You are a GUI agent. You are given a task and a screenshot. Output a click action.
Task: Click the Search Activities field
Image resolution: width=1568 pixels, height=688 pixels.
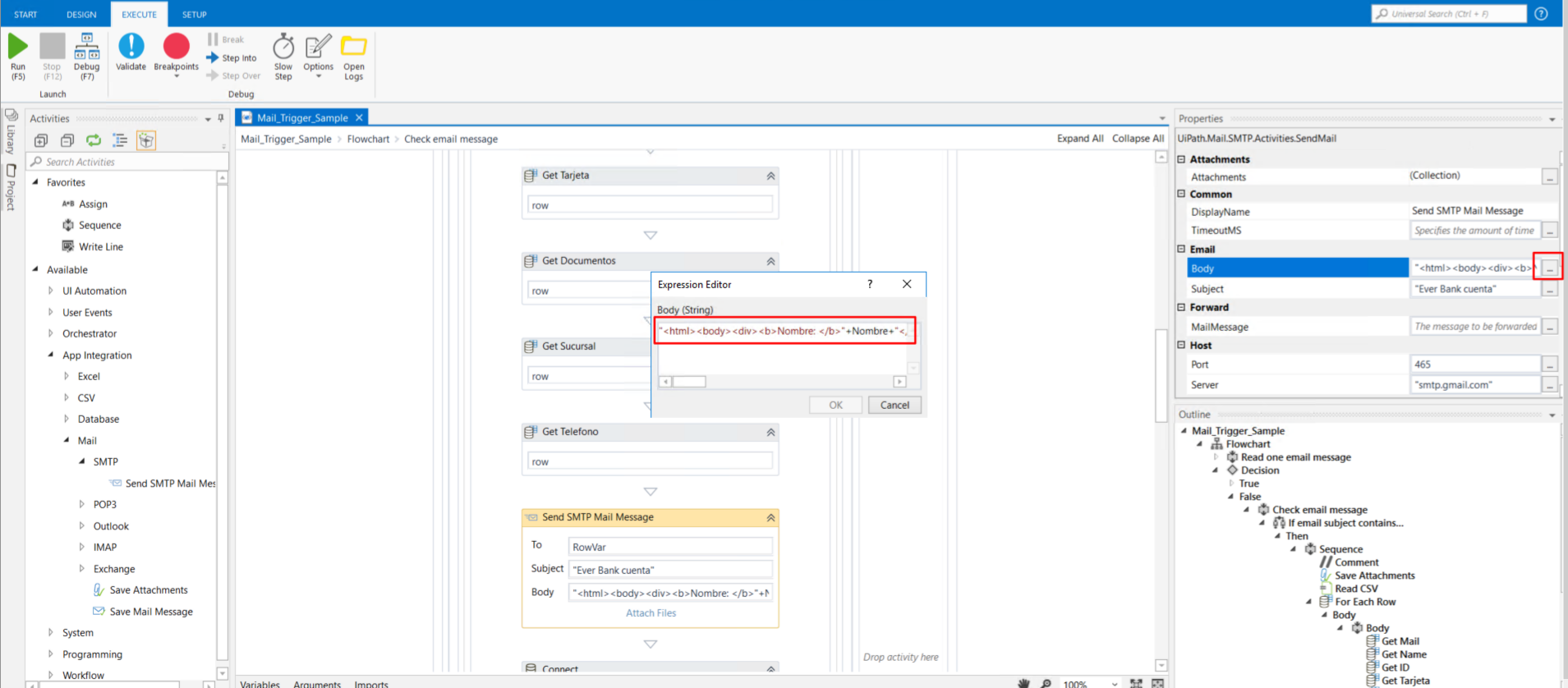(x=123, y=162)
